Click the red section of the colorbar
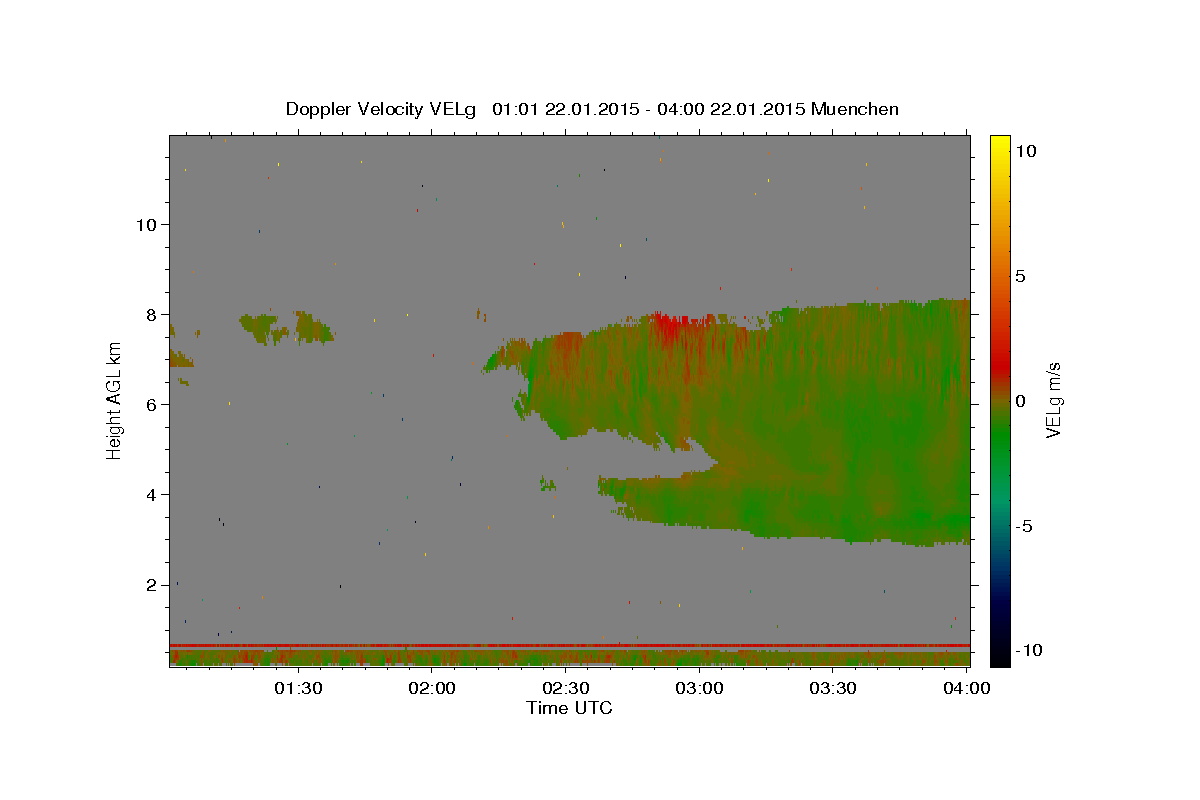 coord(1000,365)
